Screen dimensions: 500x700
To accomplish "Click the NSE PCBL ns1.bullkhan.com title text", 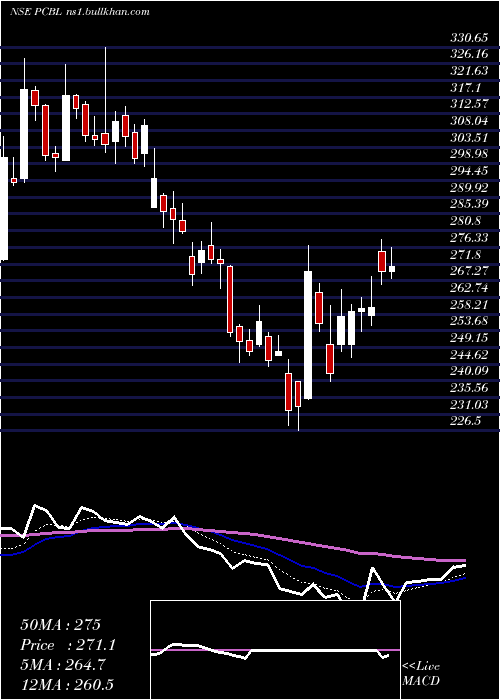I will point(79,12).
